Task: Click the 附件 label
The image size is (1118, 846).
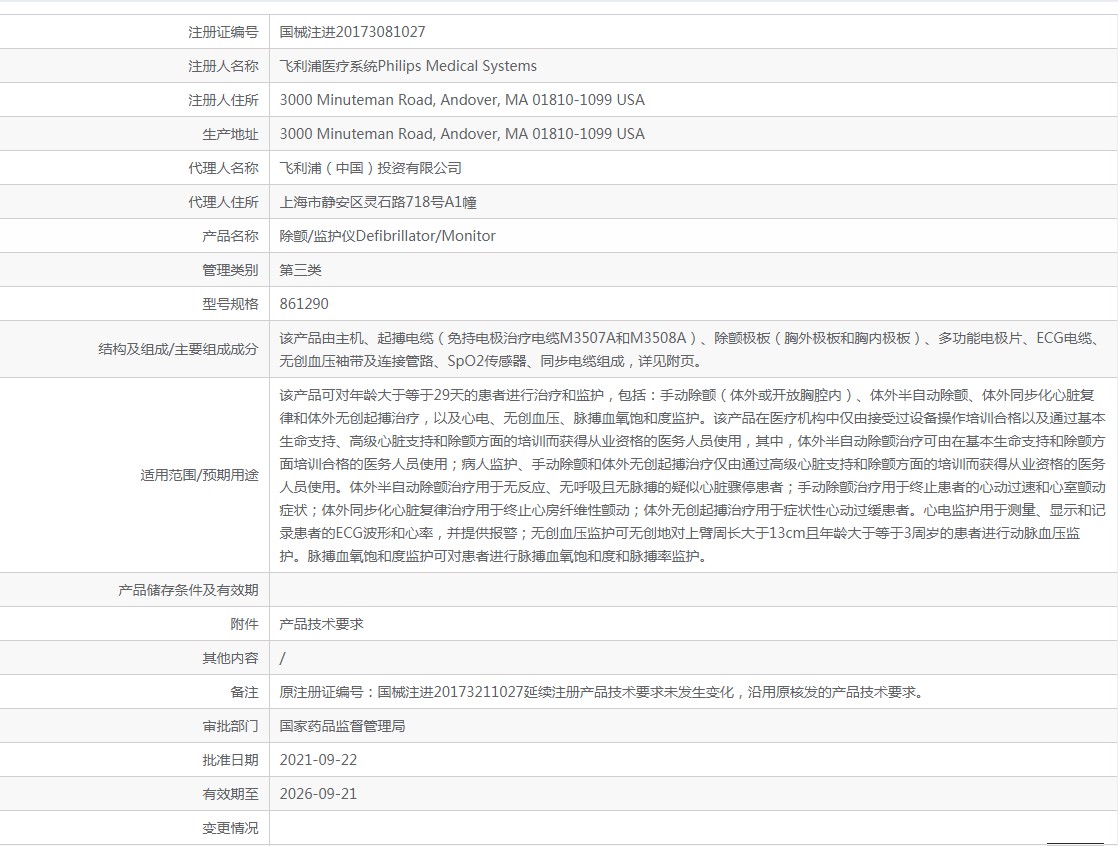Action: tap(245, 624)
